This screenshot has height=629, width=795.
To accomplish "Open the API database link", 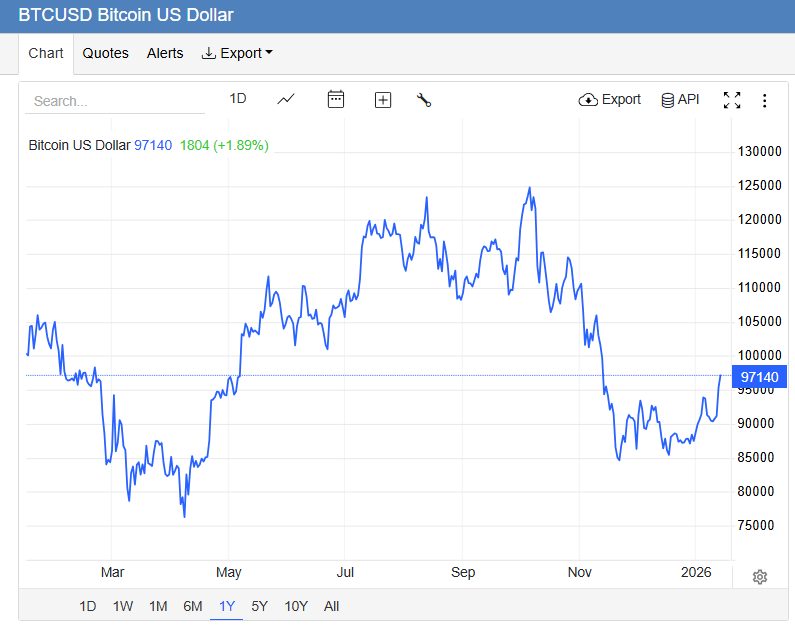I will (680, 100).
